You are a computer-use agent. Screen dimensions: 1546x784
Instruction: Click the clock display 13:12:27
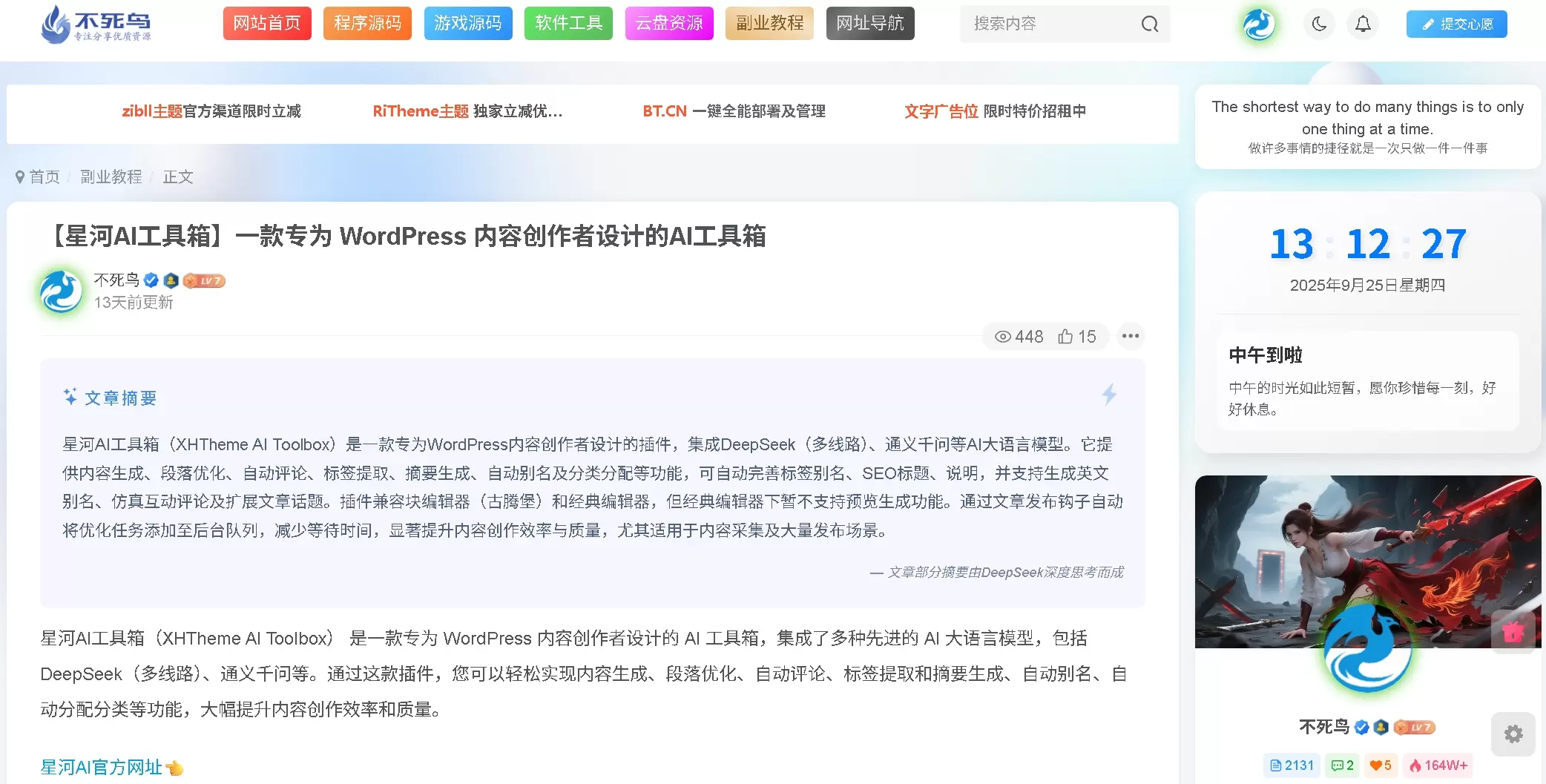[1368, 244]
